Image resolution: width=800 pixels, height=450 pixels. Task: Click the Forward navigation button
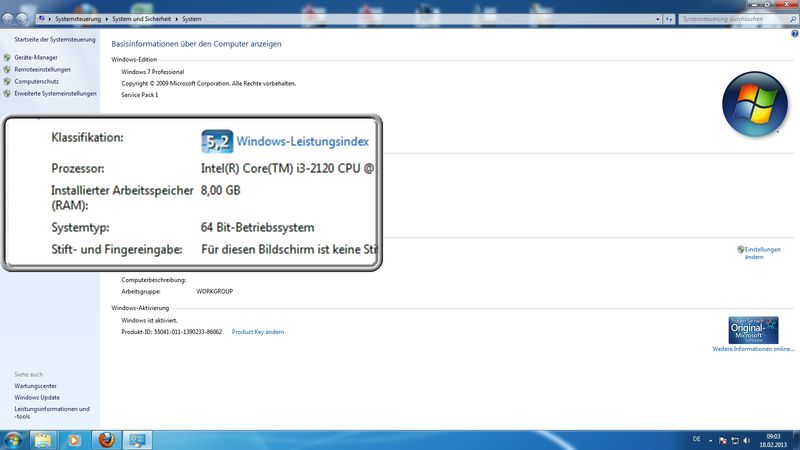pyautogui.click(x=22, y=19)
